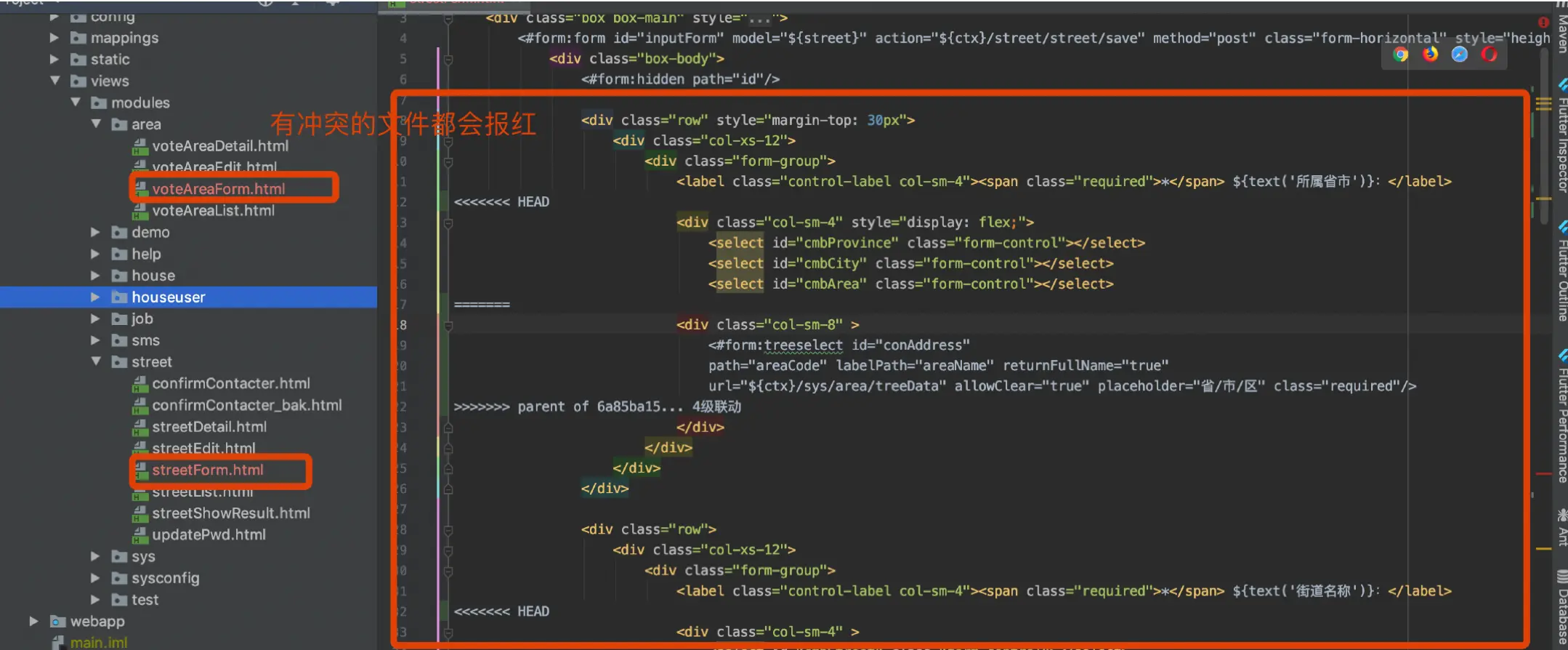Expand the mappings folder

pyautogui.click(x=54, y=37)
